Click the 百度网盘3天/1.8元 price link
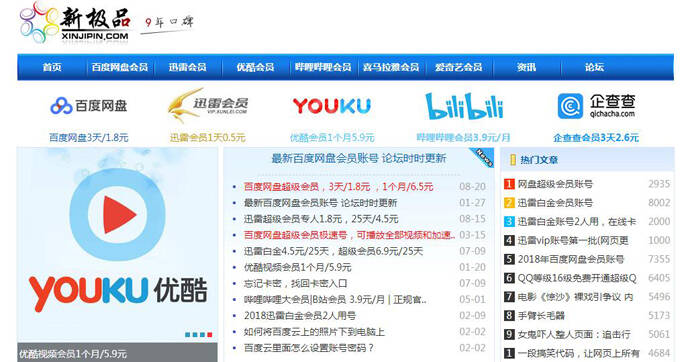 88,138
